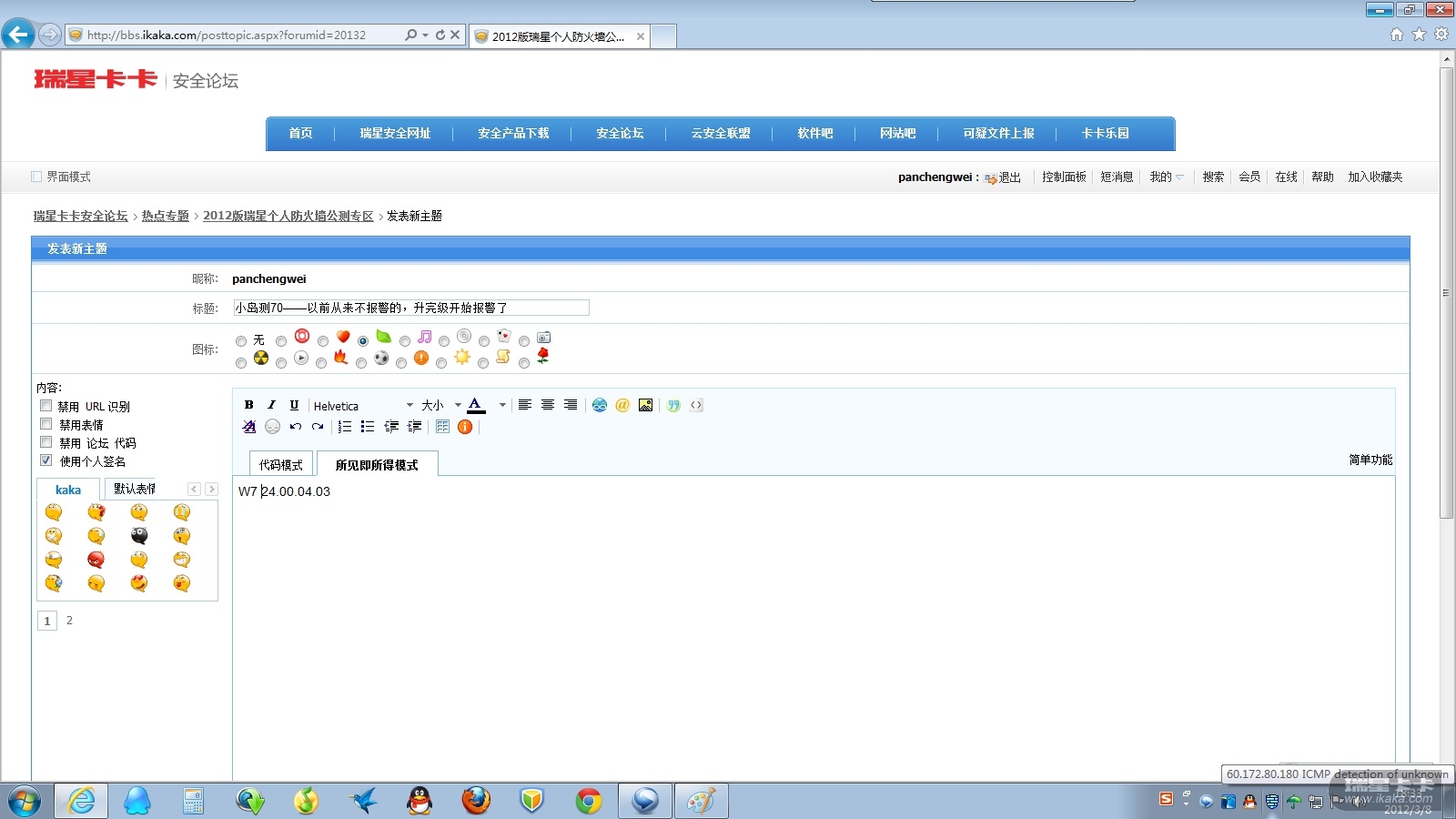Open QQ penguin from the taskbar
1456x819 pixels.
tap(419, 801)
